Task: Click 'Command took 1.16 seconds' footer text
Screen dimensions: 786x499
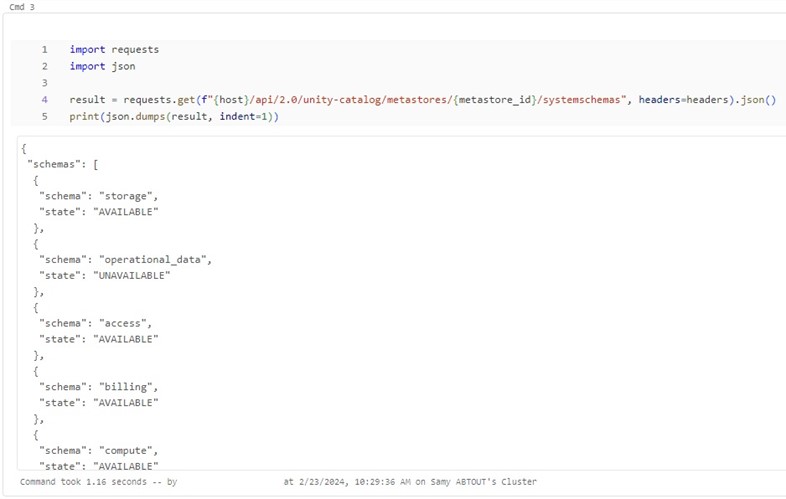Action: pos(83,482)
